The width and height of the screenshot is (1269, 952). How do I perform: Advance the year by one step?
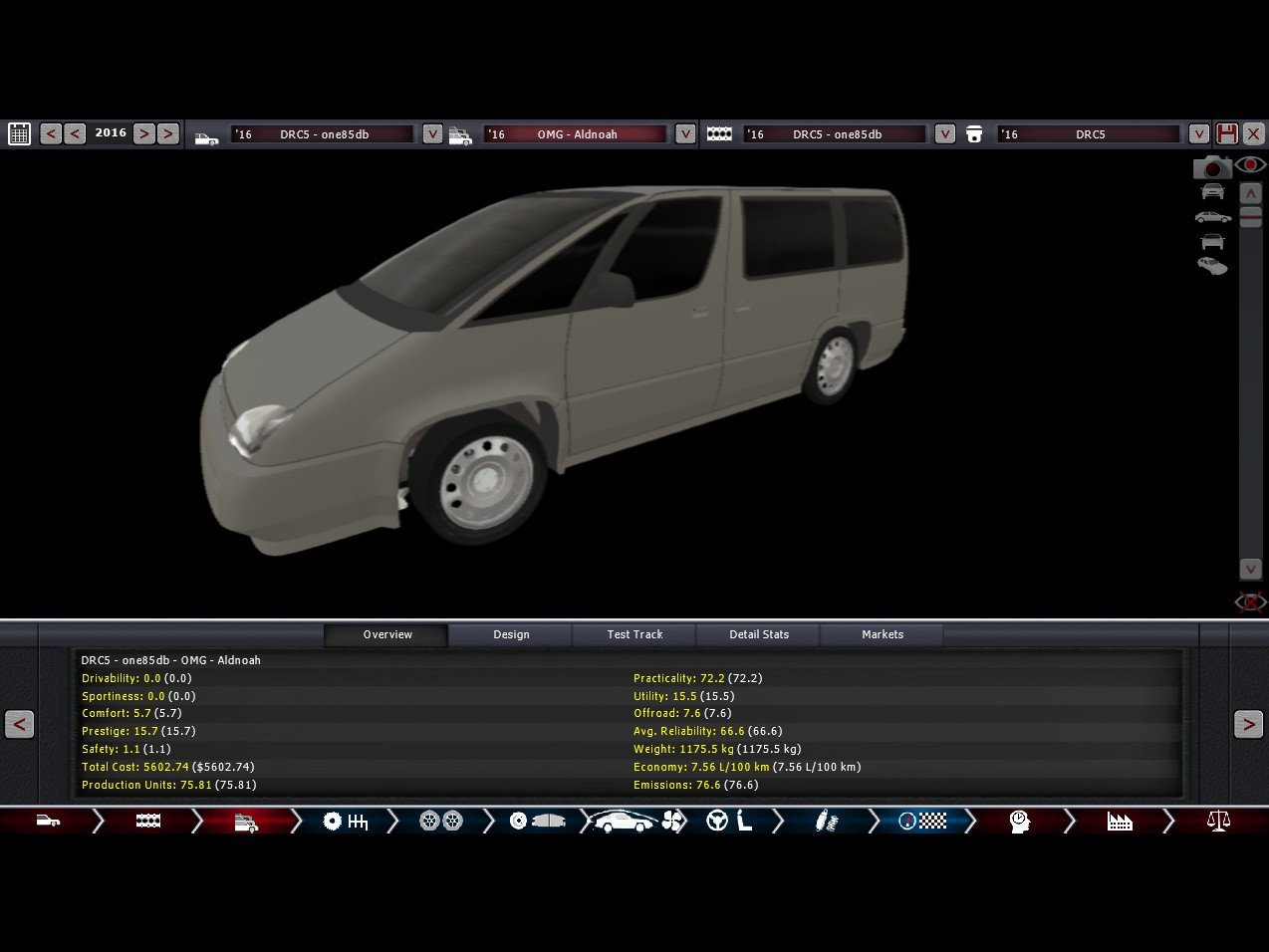click(x=144, y=133)
